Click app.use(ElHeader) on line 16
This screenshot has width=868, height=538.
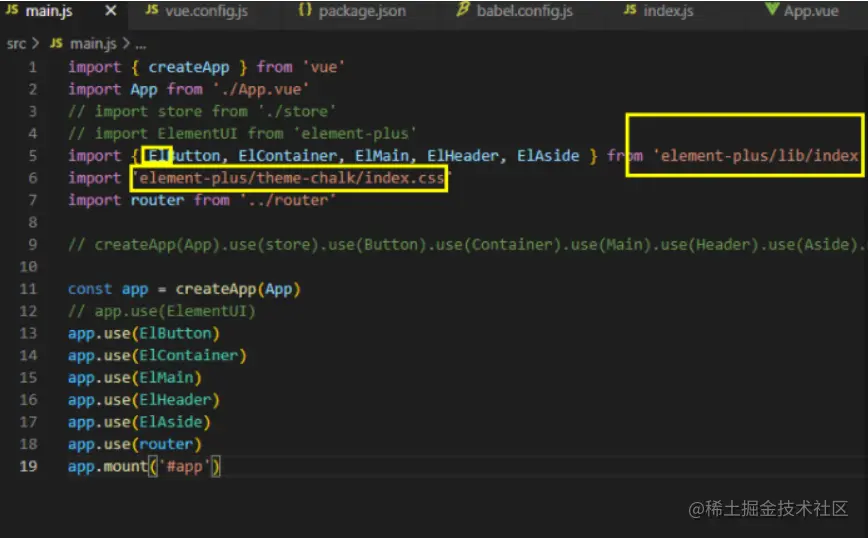pos(143,400)
